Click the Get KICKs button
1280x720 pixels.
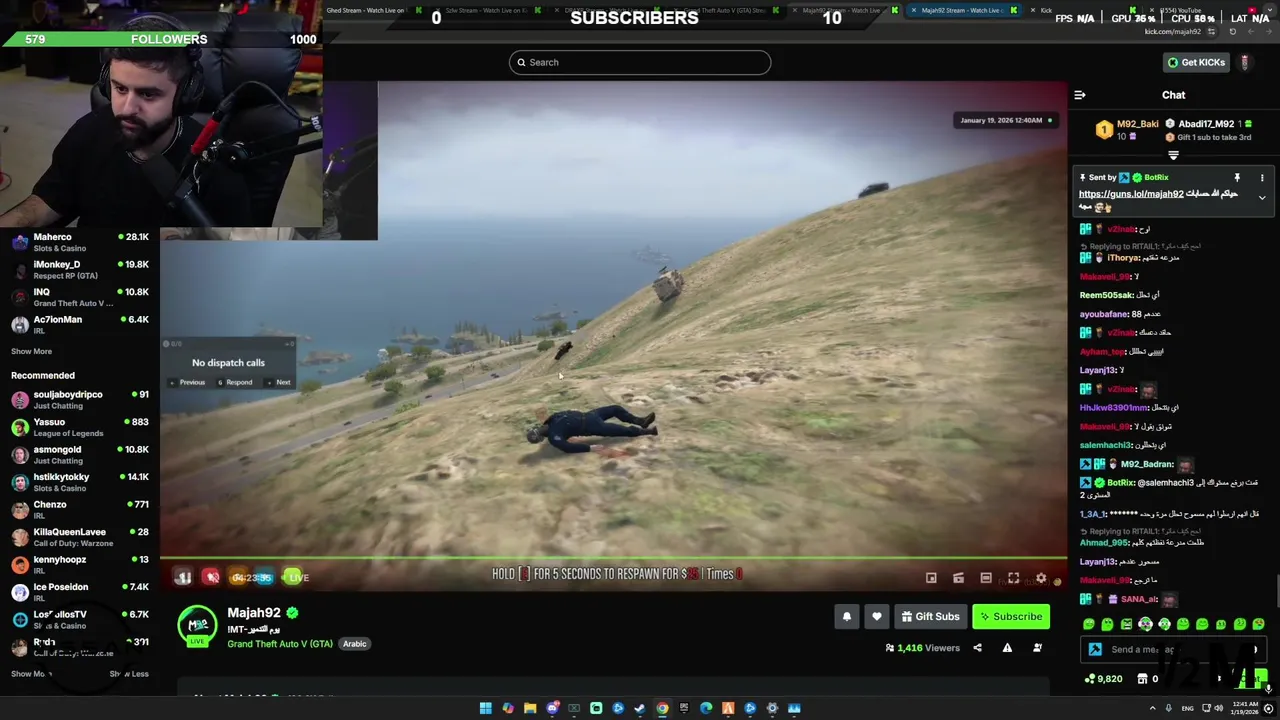1196,62
